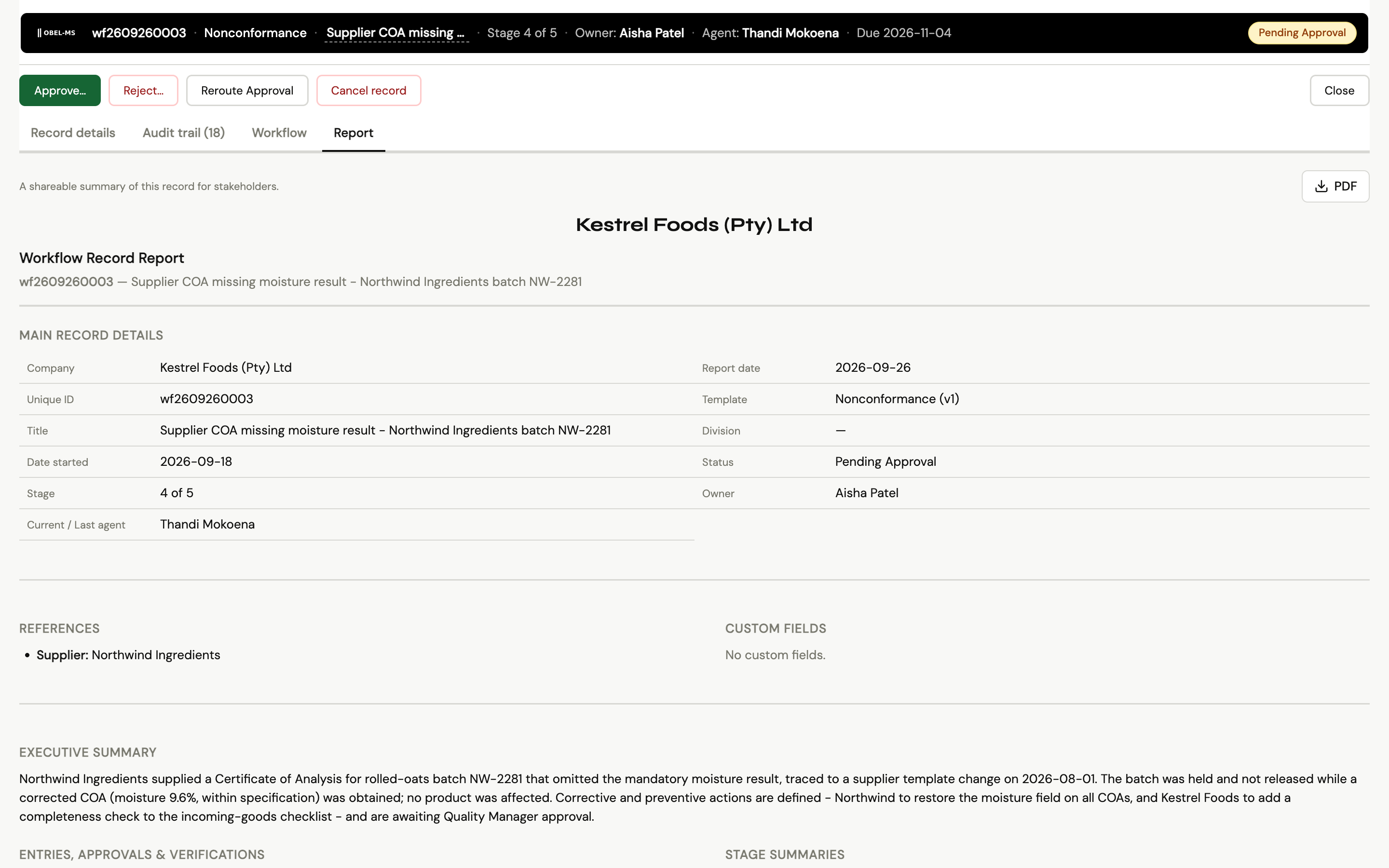Image resolution: width=1389 pixels, height=868 pixels.
Task: Click the 'Workflow Record Report' heading
Action: 102,258
